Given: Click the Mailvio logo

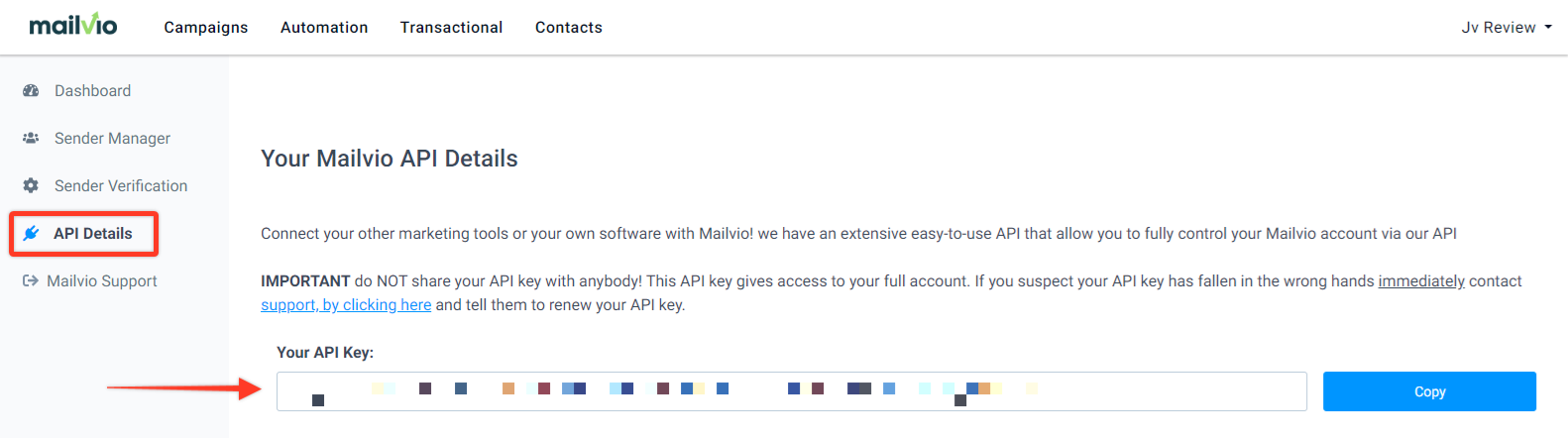Looking at the screenshot, I should pos(72,25).
